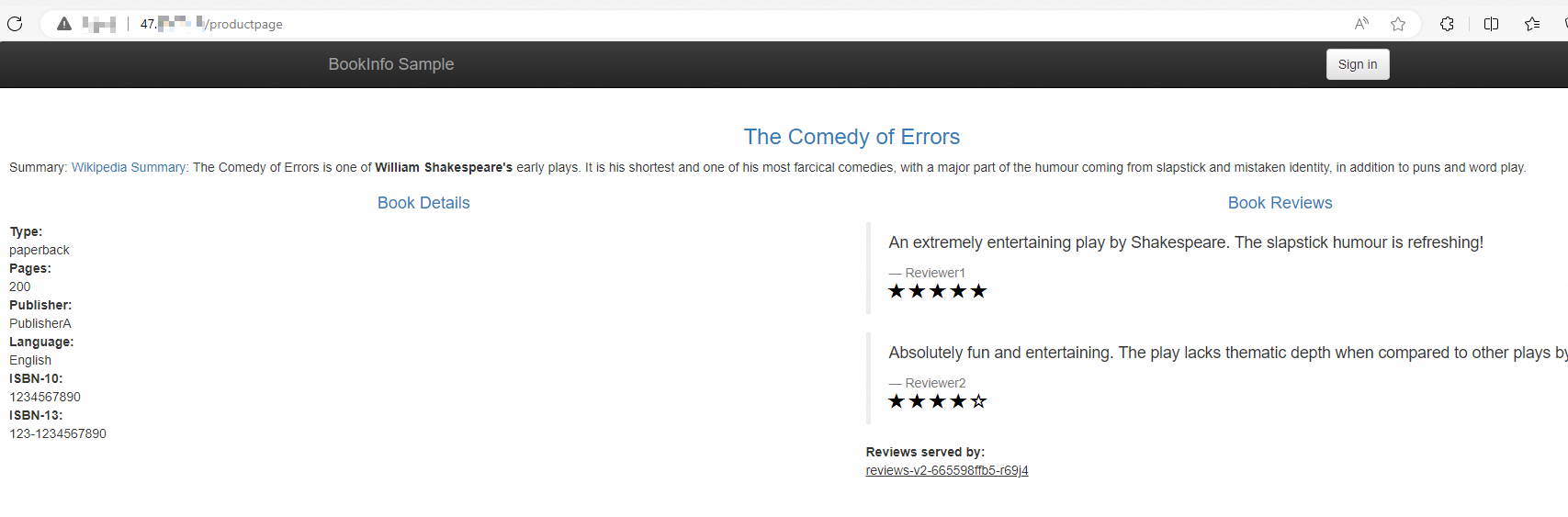
Task: Click the not-secure warning triangle icon
Action: 64,24
